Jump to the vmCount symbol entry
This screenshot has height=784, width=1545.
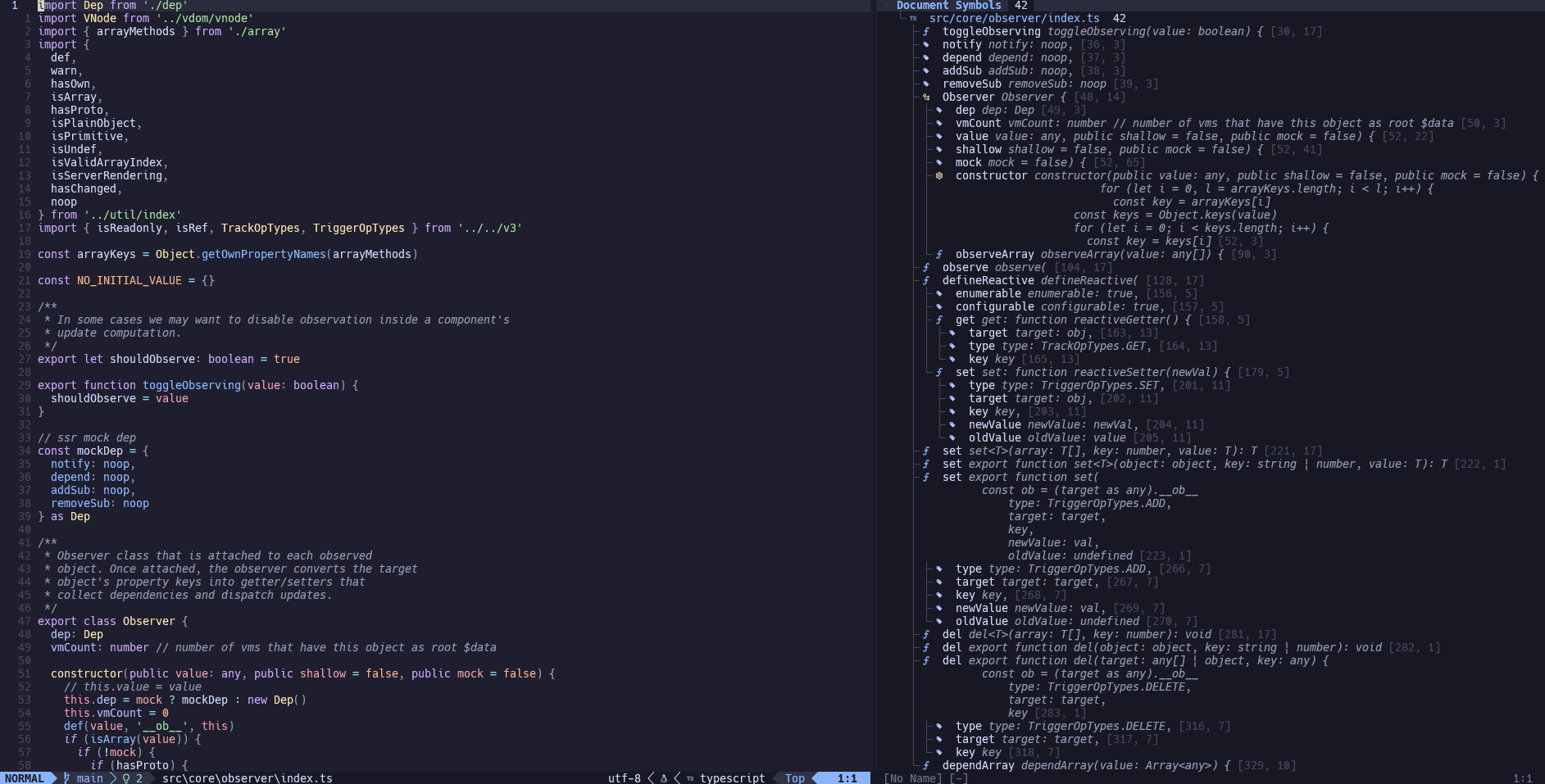tap(978, 124)
